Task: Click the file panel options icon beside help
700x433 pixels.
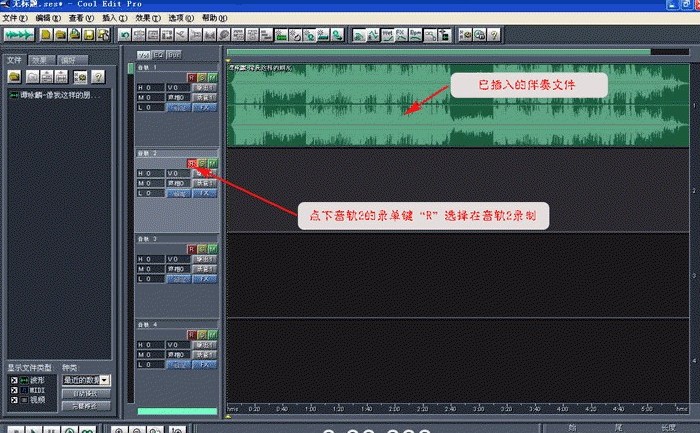Action: click(80, 77)
